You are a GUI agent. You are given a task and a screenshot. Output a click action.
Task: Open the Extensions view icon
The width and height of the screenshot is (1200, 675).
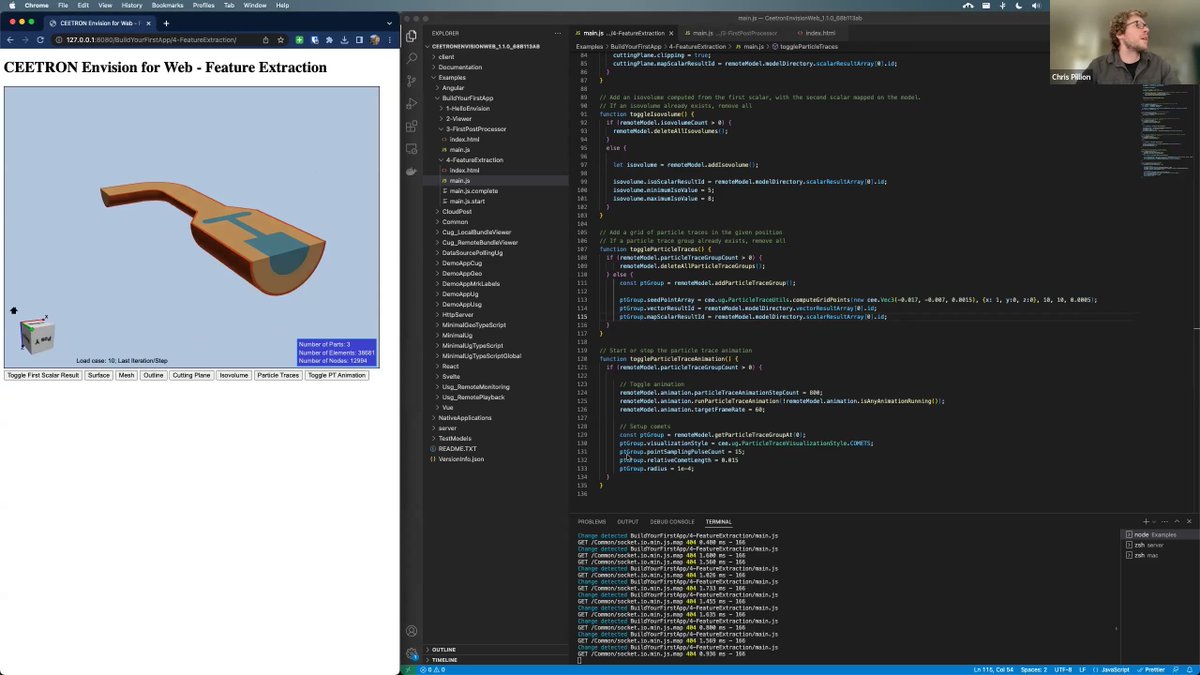[x=411, y=127]
